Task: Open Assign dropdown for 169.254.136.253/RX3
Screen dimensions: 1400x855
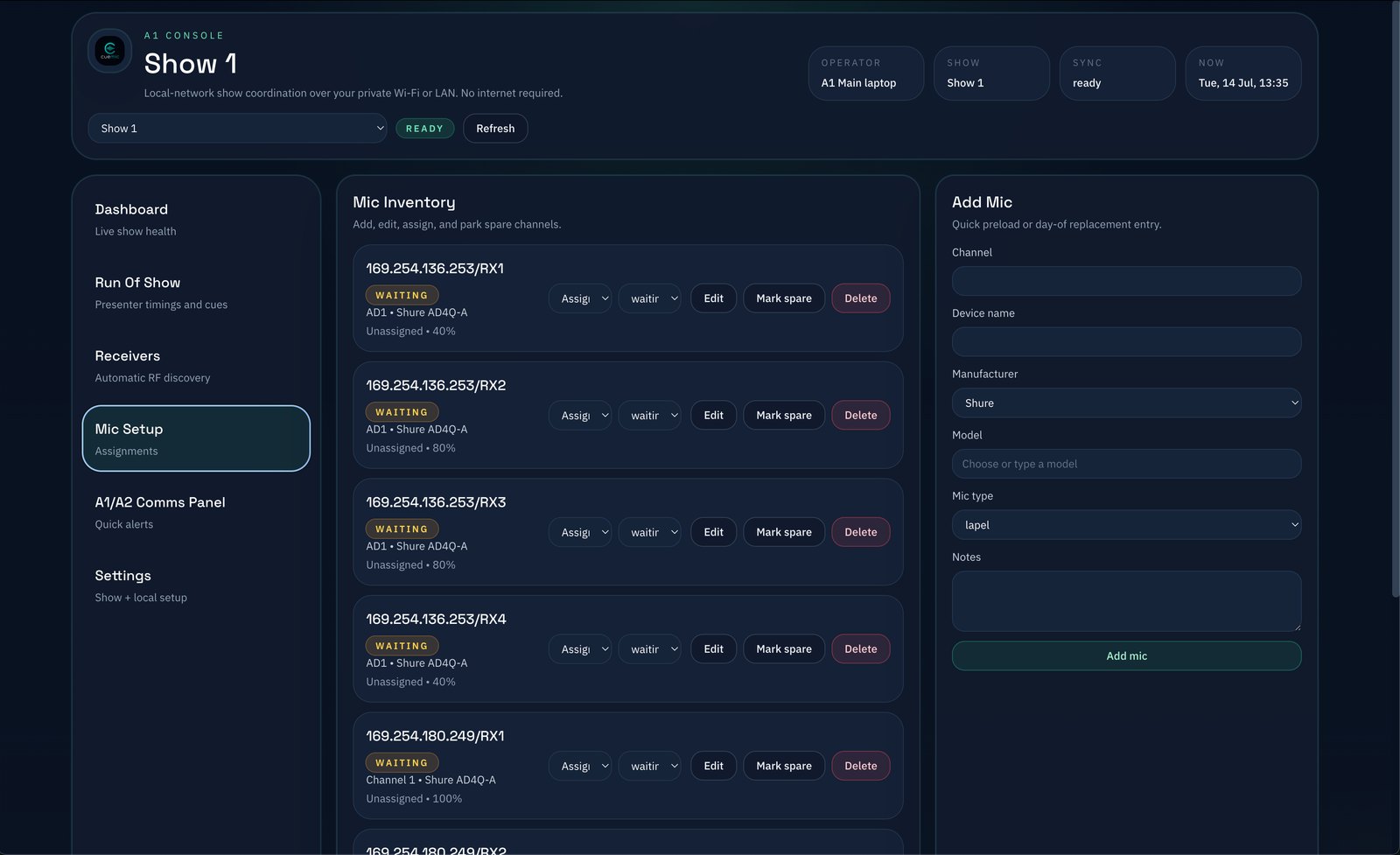Action: 580,532
